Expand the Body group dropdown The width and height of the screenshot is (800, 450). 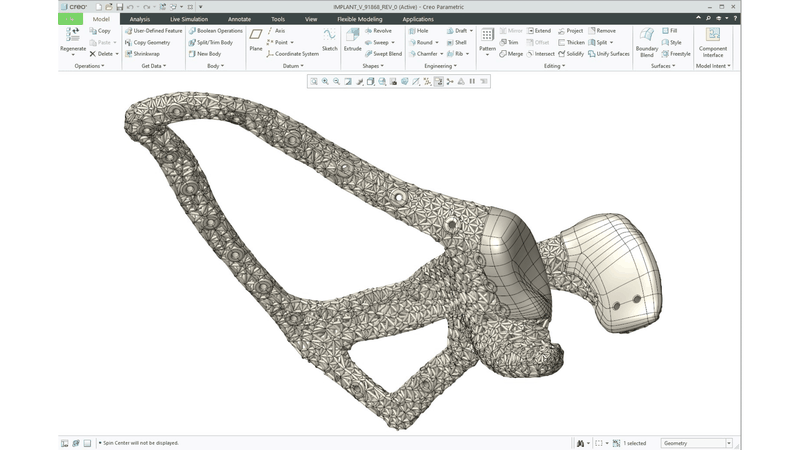coord(215,66)
